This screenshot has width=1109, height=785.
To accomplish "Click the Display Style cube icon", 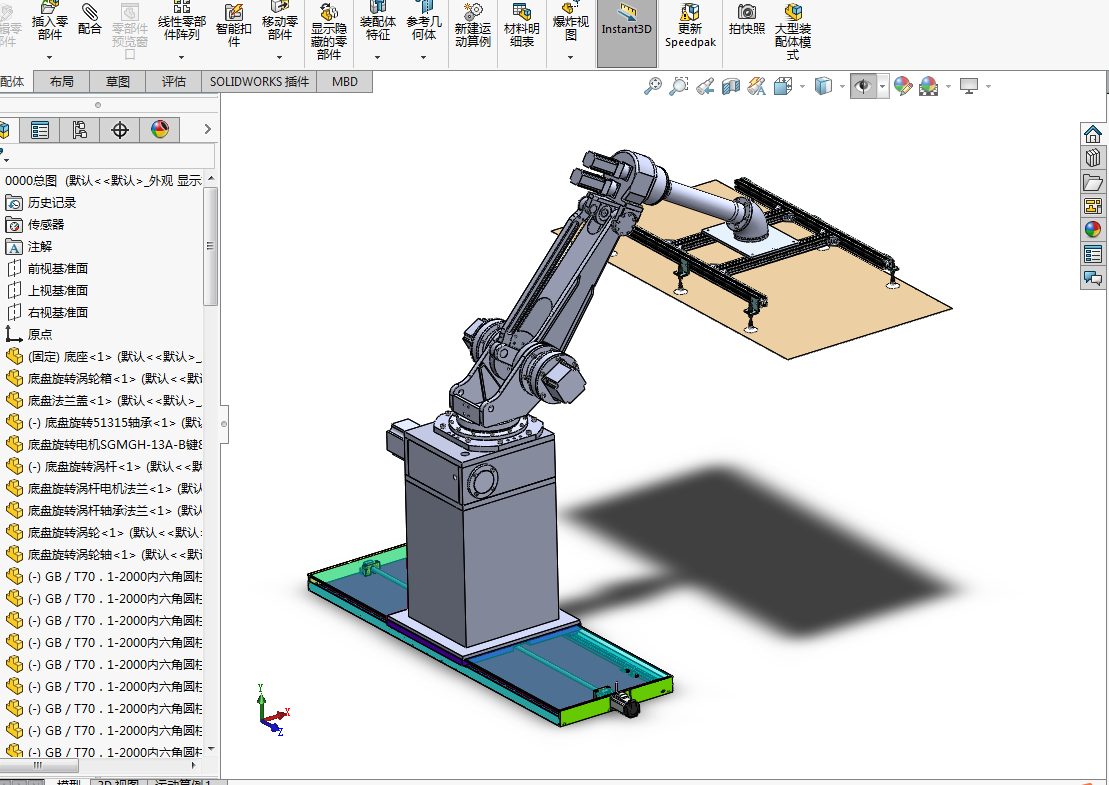I will click(x=823, y=86).
